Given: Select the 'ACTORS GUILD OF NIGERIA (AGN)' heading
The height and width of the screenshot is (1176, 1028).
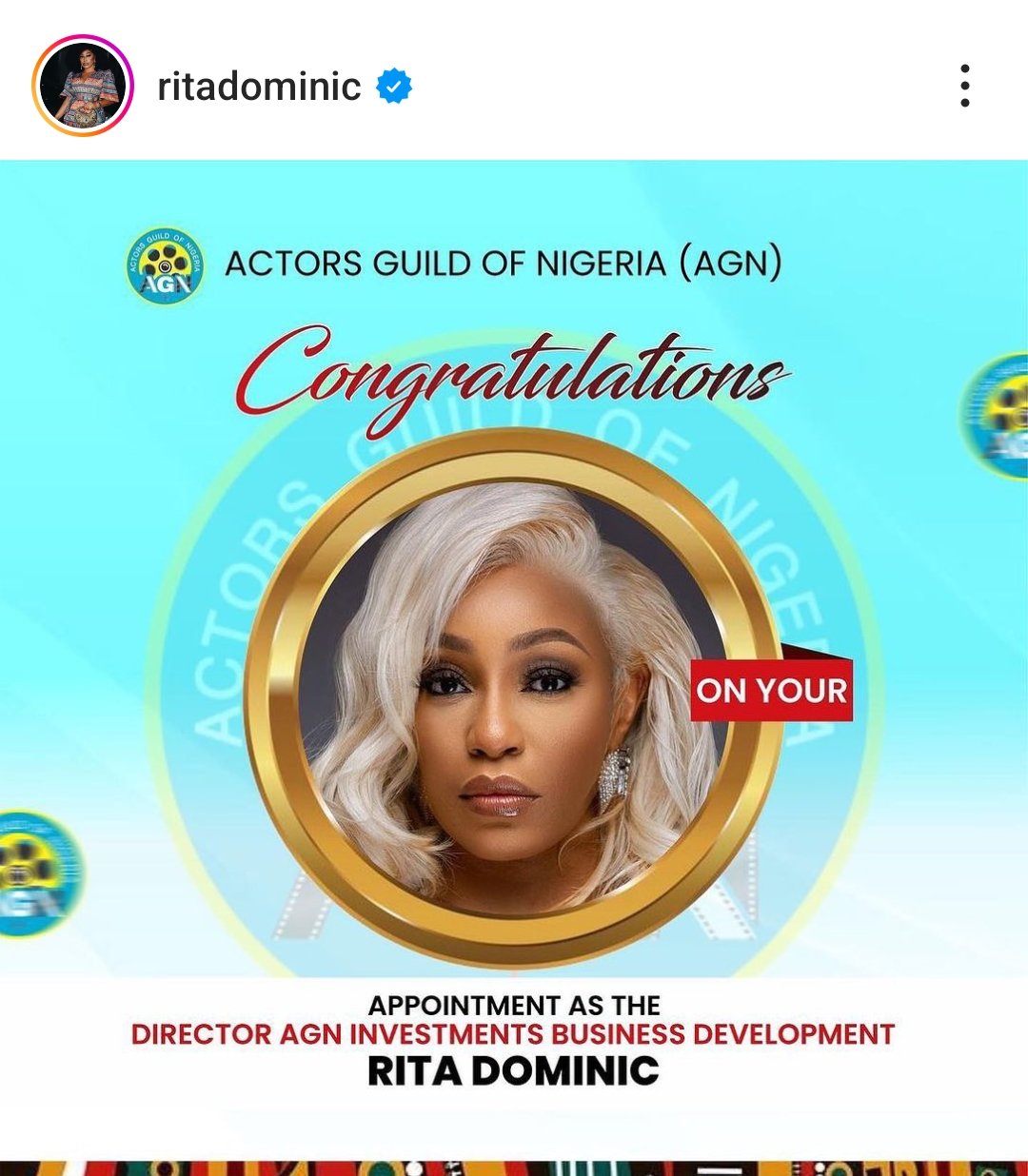Looking at the screenshot, I should point(504,264).
